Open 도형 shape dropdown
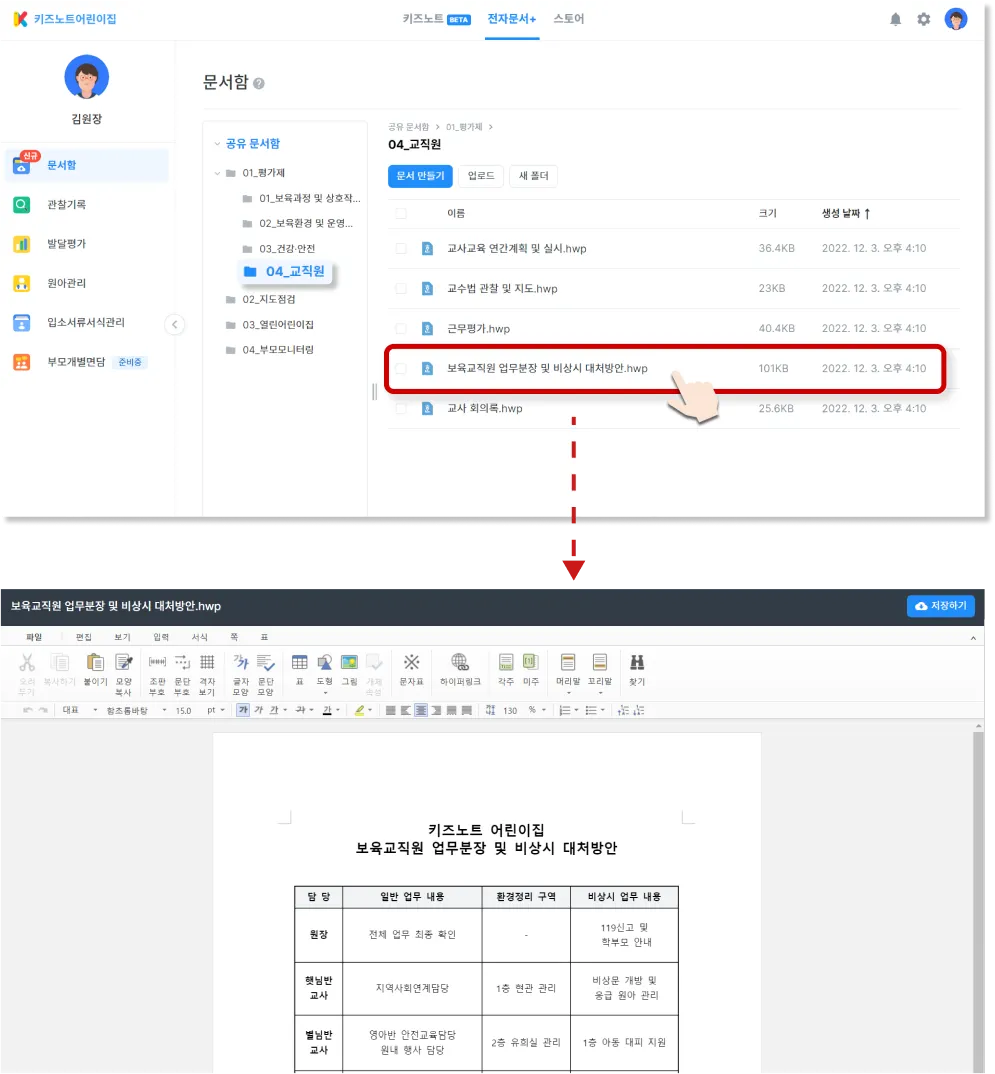Viewport: 995px width, 1074px height. [x=325, y=692]
